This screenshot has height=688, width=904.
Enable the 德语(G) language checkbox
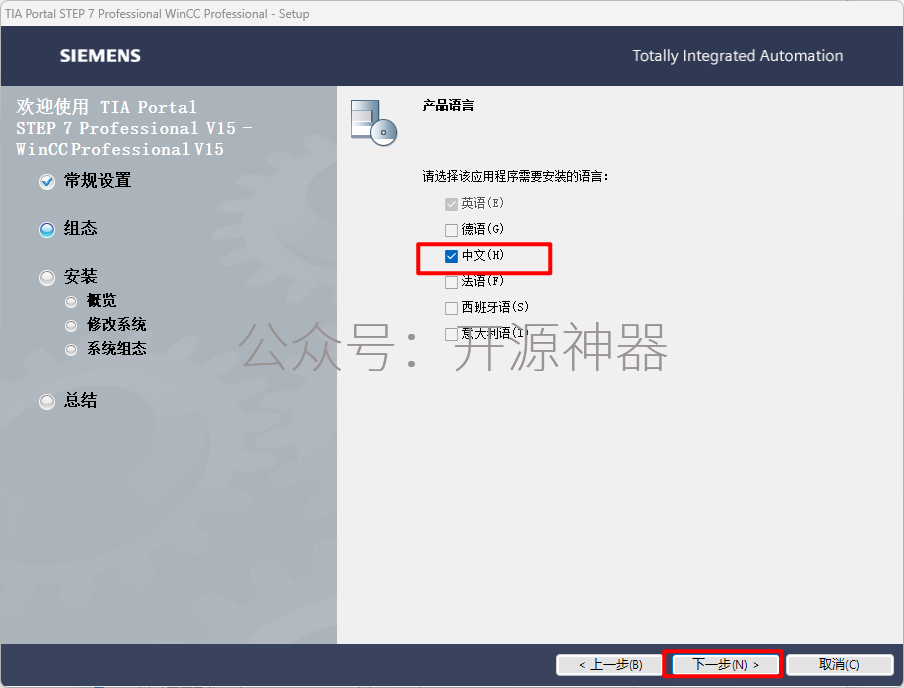451,230
